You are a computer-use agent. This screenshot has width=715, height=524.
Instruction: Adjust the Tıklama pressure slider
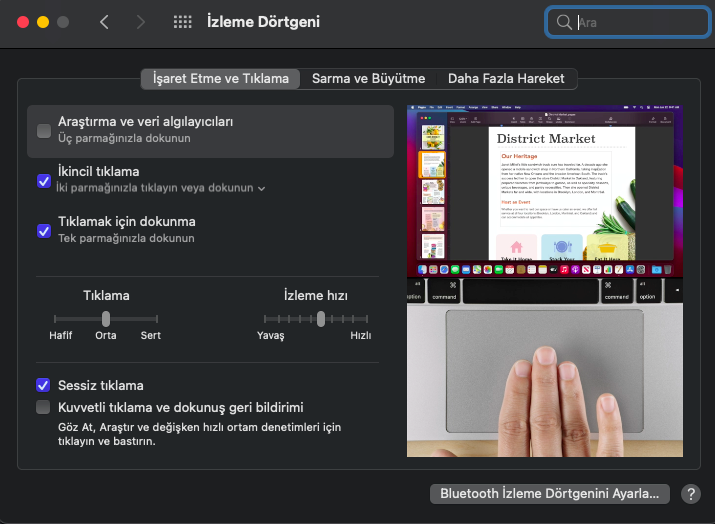coord(106,318)
